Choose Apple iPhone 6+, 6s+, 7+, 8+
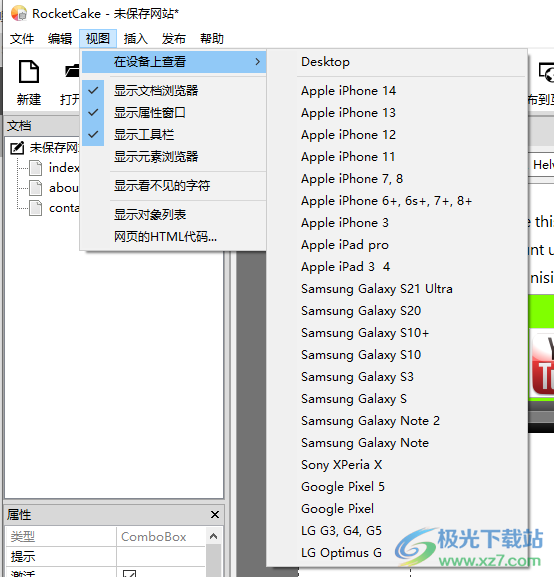Viewport: 554px width, 577px height. (x=397, y=201)
